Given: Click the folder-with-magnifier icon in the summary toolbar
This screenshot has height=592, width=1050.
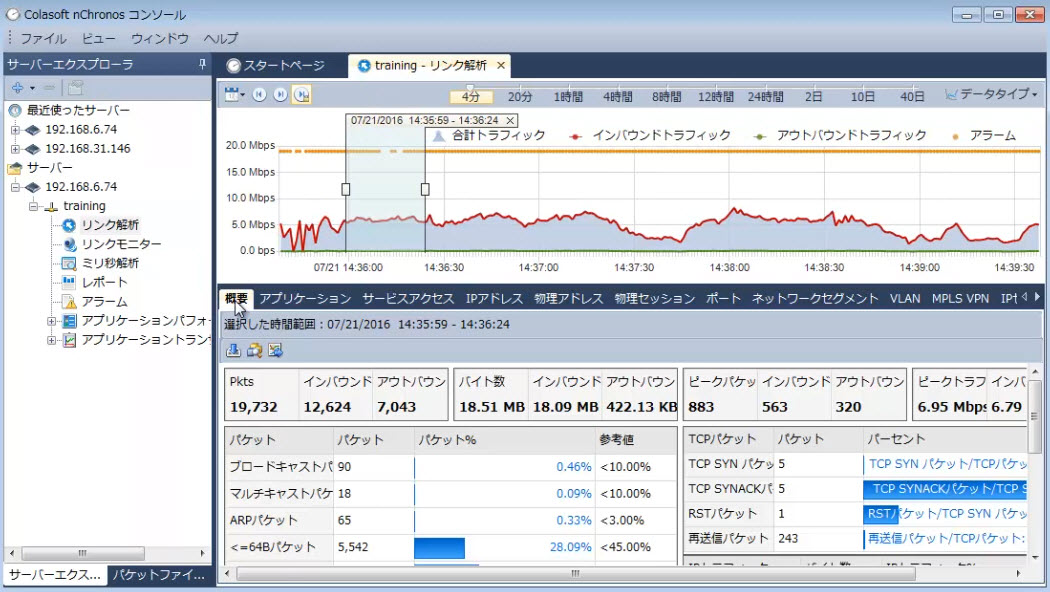Looking at the screenshot, I should [254, 350].
